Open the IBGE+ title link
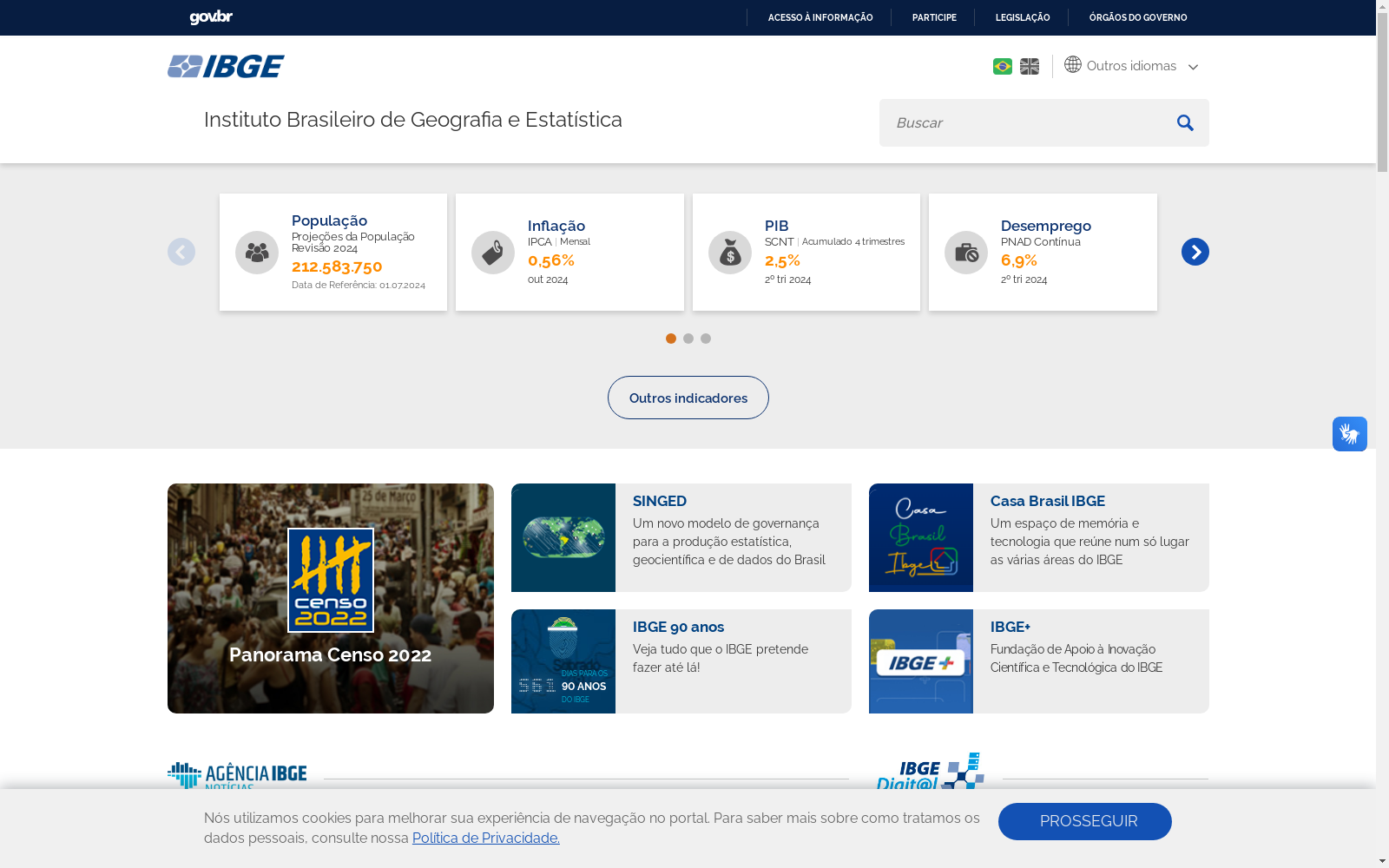The height and width of the screenshot is (868, 1389). coord(1010,627)
